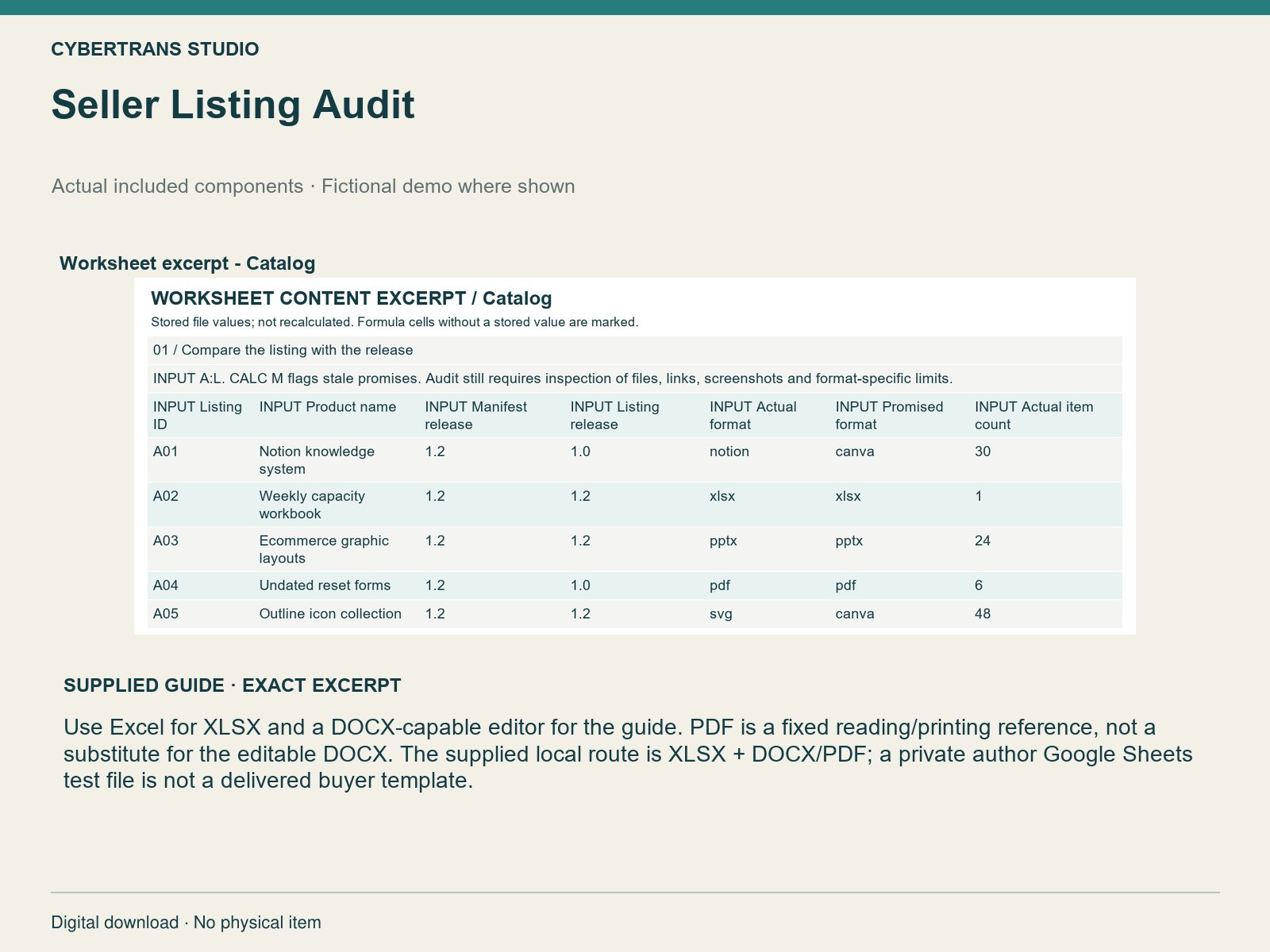Select item count 48 in row A05
Screen dimensions: 1270x952
tap(983, 613)
